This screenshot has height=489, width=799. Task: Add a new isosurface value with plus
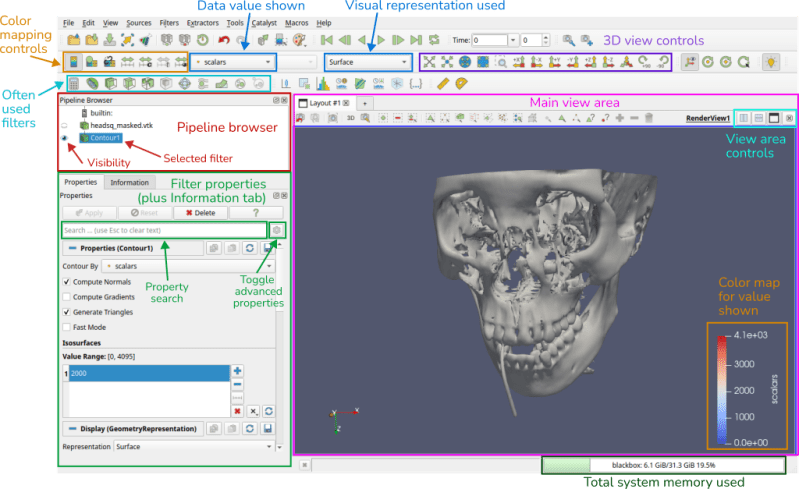(237, 371)
